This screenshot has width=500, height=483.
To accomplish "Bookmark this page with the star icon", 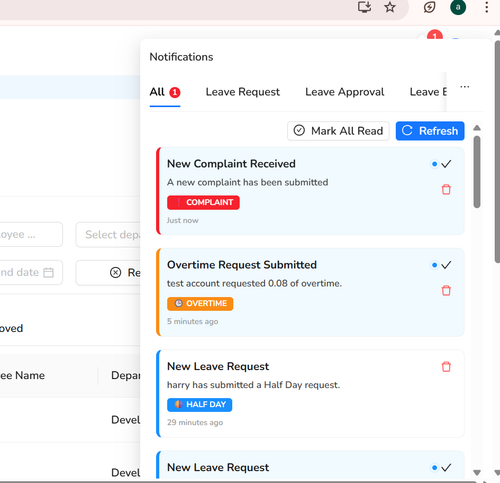I will click(x=390, y=7).
